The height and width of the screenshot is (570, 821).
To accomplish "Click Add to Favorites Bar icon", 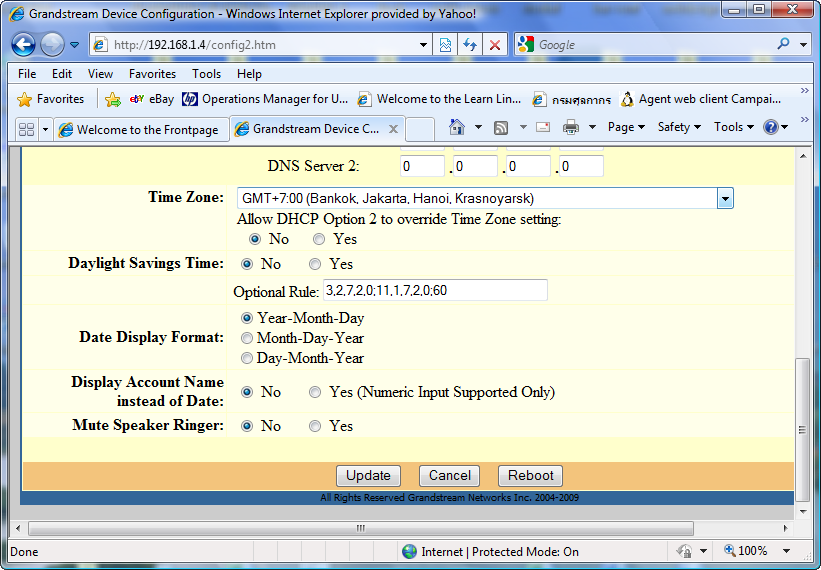I will (x=113, y=99).
